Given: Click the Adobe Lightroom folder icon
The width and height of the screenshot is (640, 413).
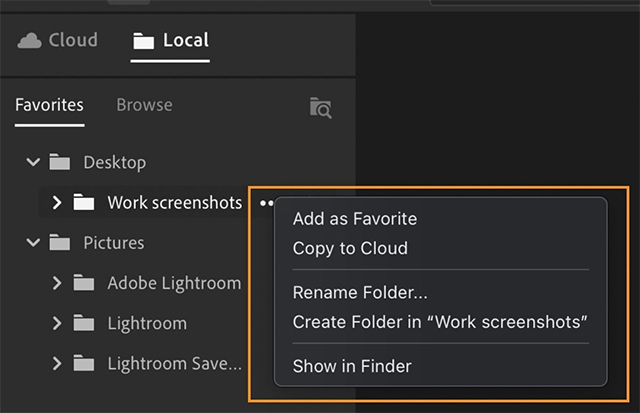Looking at the screenshot, I should tap(84, 282).
